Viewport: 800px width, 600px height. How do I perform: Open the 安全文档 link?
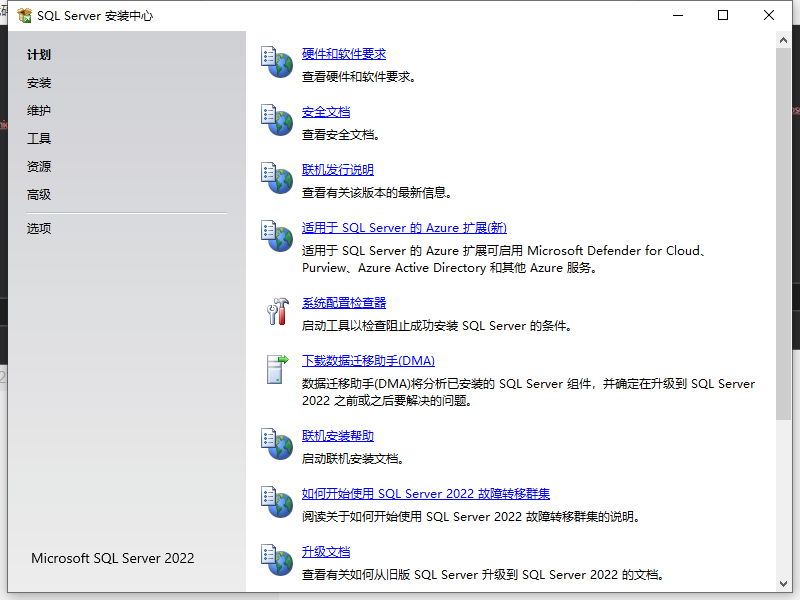point(326,112)
